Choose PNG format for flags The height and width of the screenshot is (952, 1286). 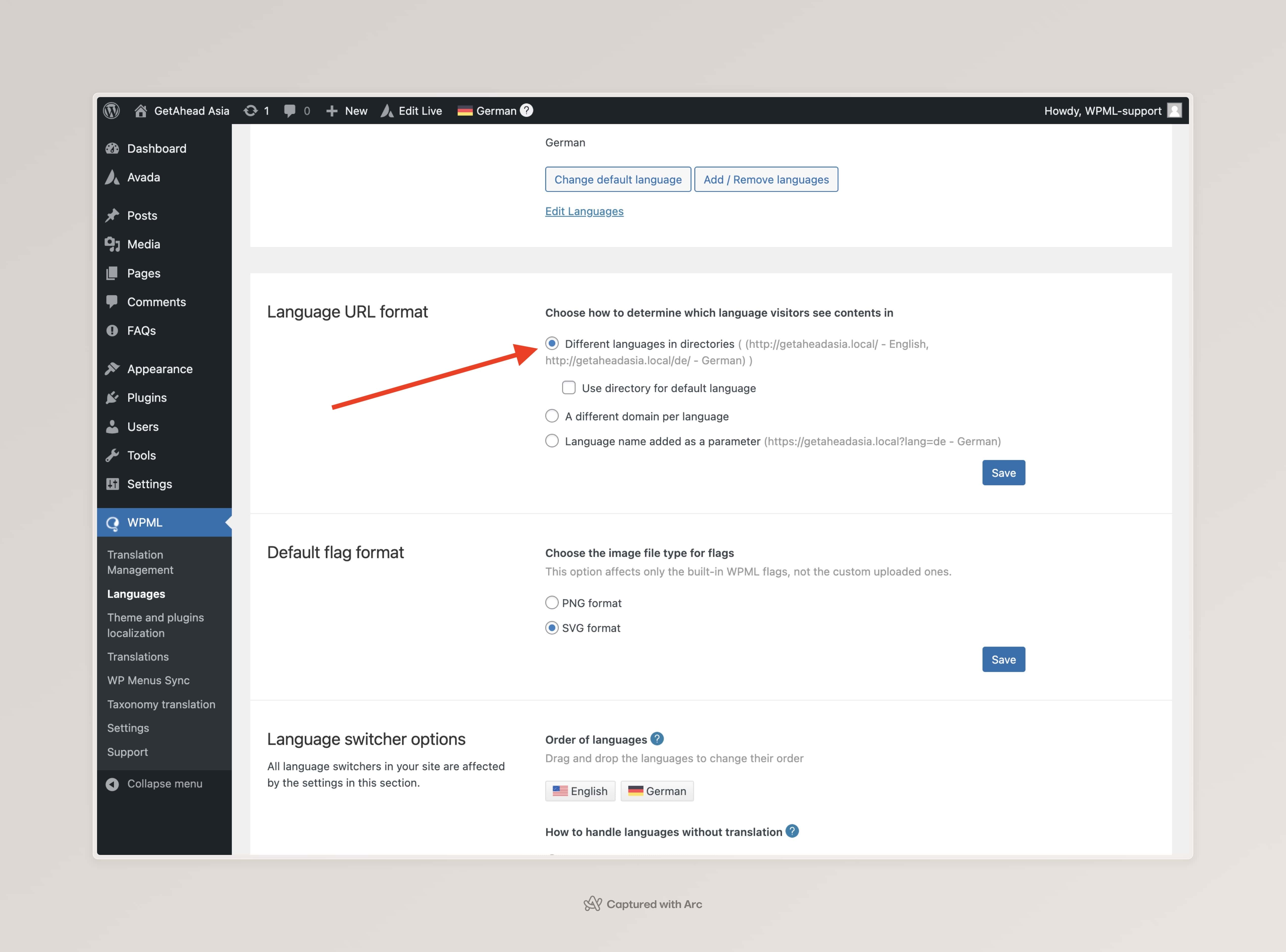[x=552, y=603]
